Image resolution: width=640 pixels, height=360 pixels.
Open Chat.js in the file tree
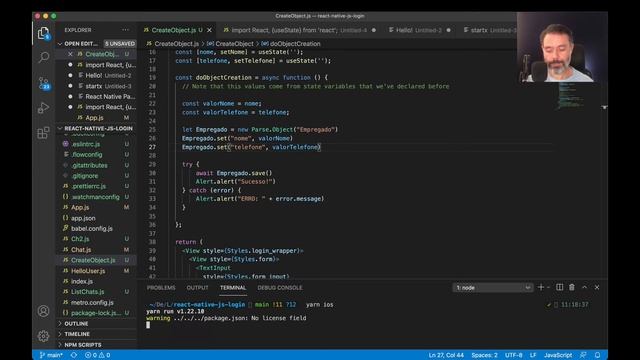pyautogui.click(x=96, y=249)
